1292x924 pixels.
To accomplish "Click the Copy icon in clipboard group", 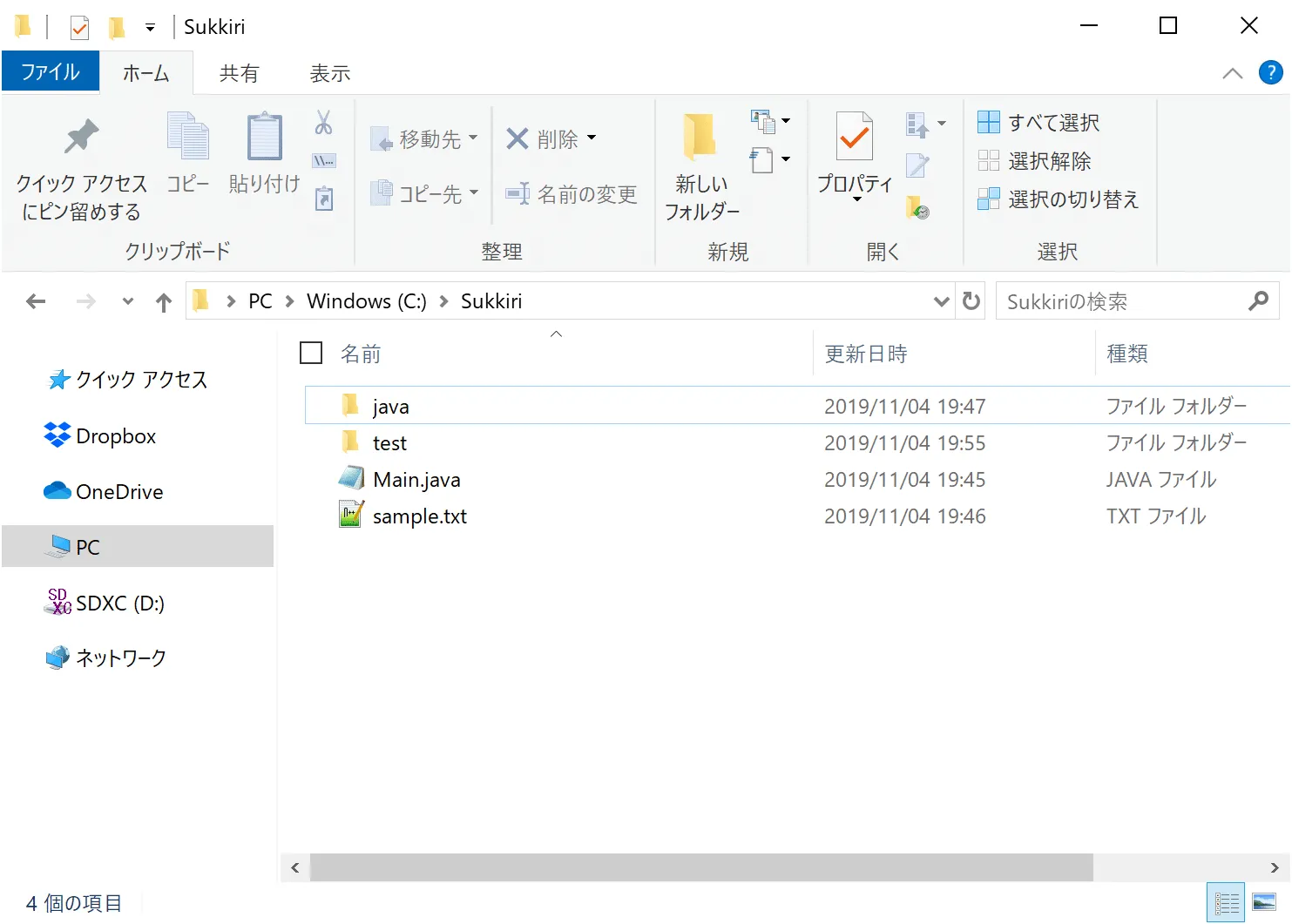I will click(188, 136).
